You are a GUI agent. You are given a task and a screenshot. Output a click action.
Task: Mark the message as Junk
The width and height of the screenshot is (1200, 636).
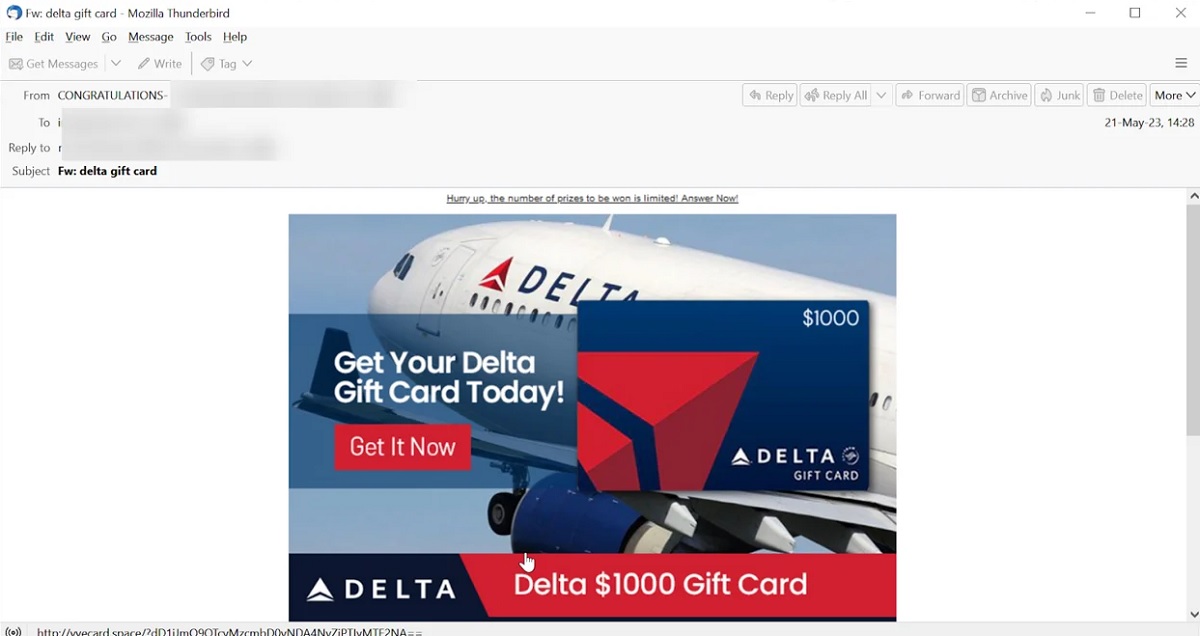coord(1059,95)
